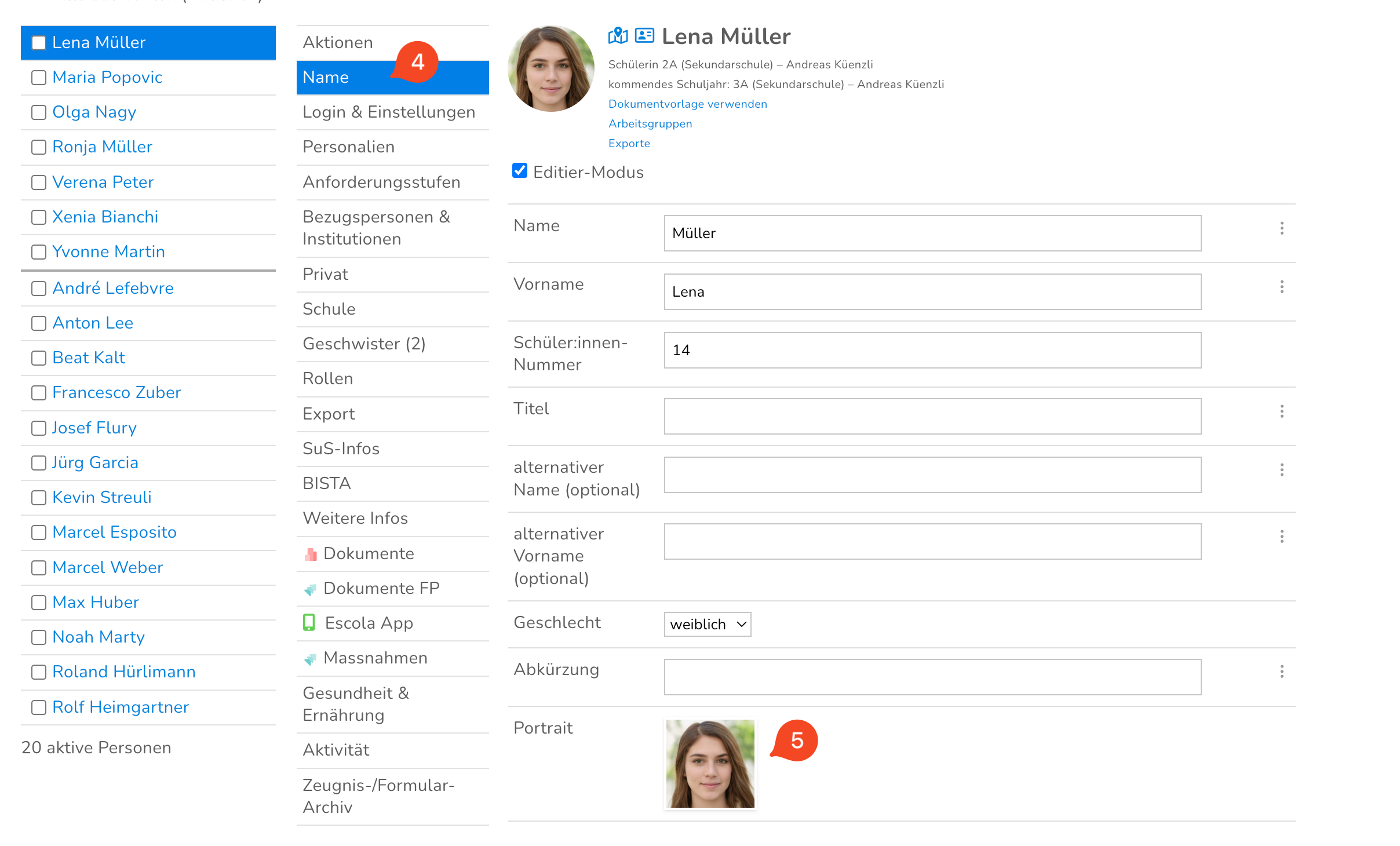This screenshot has width=1400, height=846.
Task: Click into the Schüler:innen-Nummer input field
Action: 932,350
